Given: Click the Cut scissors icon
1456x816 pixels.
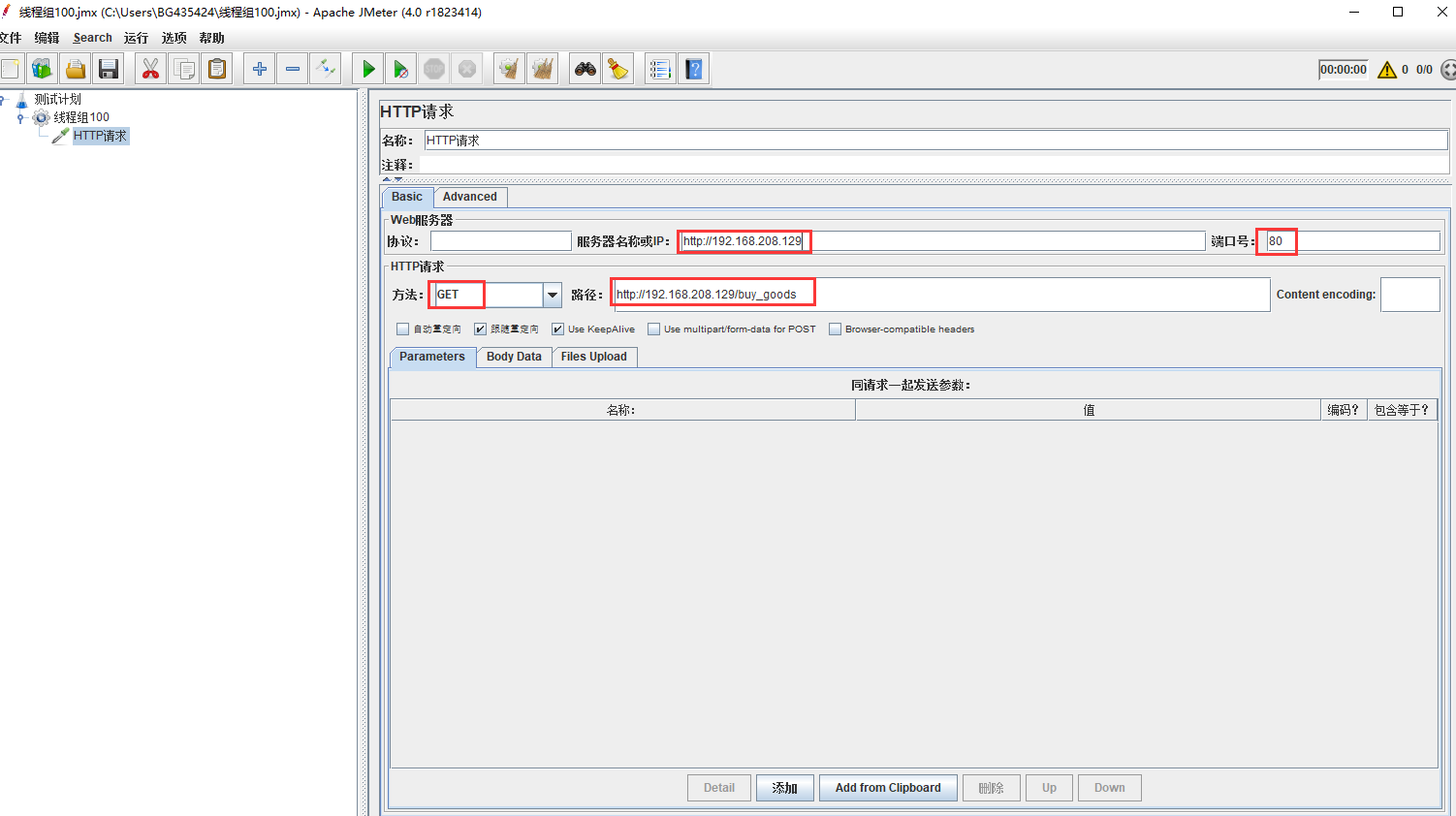Looking at the screenshot, I should (x=150, y=69).
